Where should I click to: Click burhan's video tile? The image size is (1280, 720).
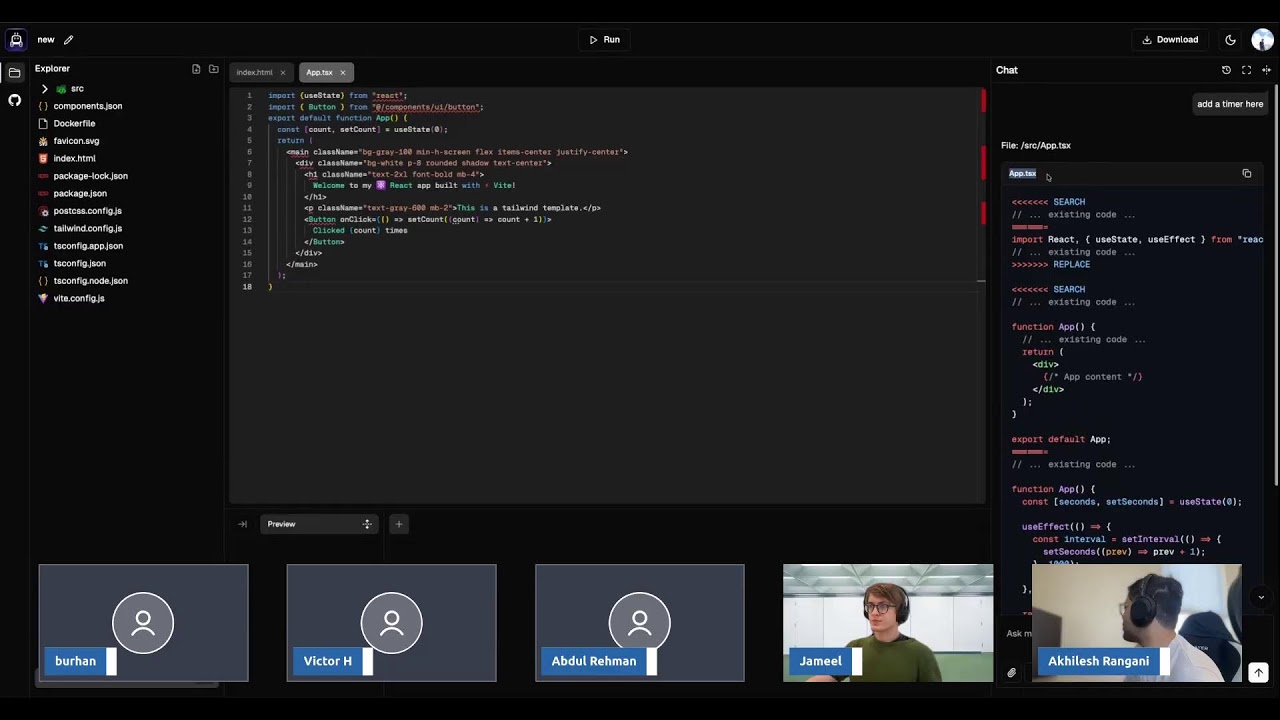[x=143, y=623]
